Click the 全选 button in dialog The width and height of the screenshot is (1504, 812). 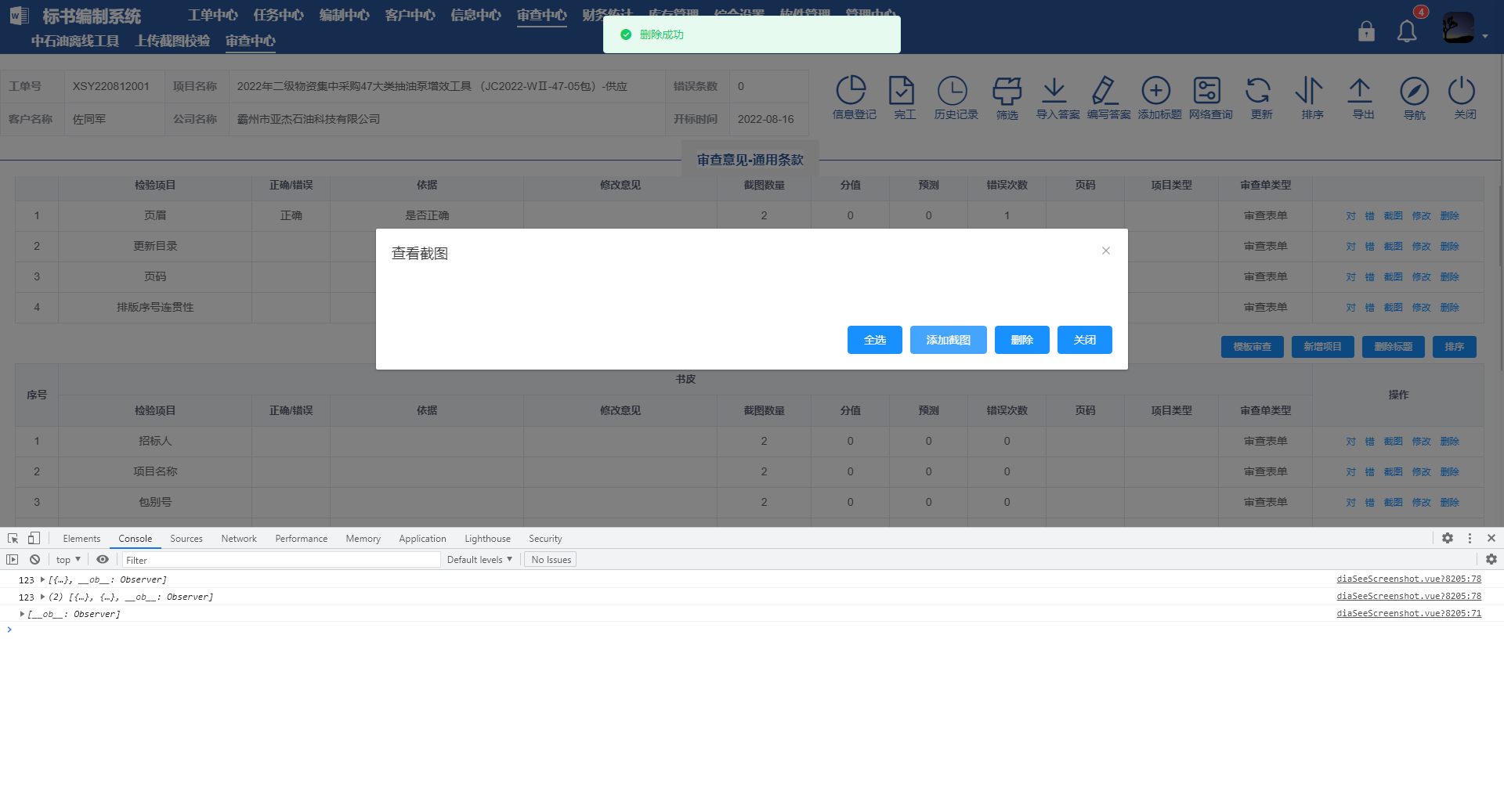[x=875, y=340]
